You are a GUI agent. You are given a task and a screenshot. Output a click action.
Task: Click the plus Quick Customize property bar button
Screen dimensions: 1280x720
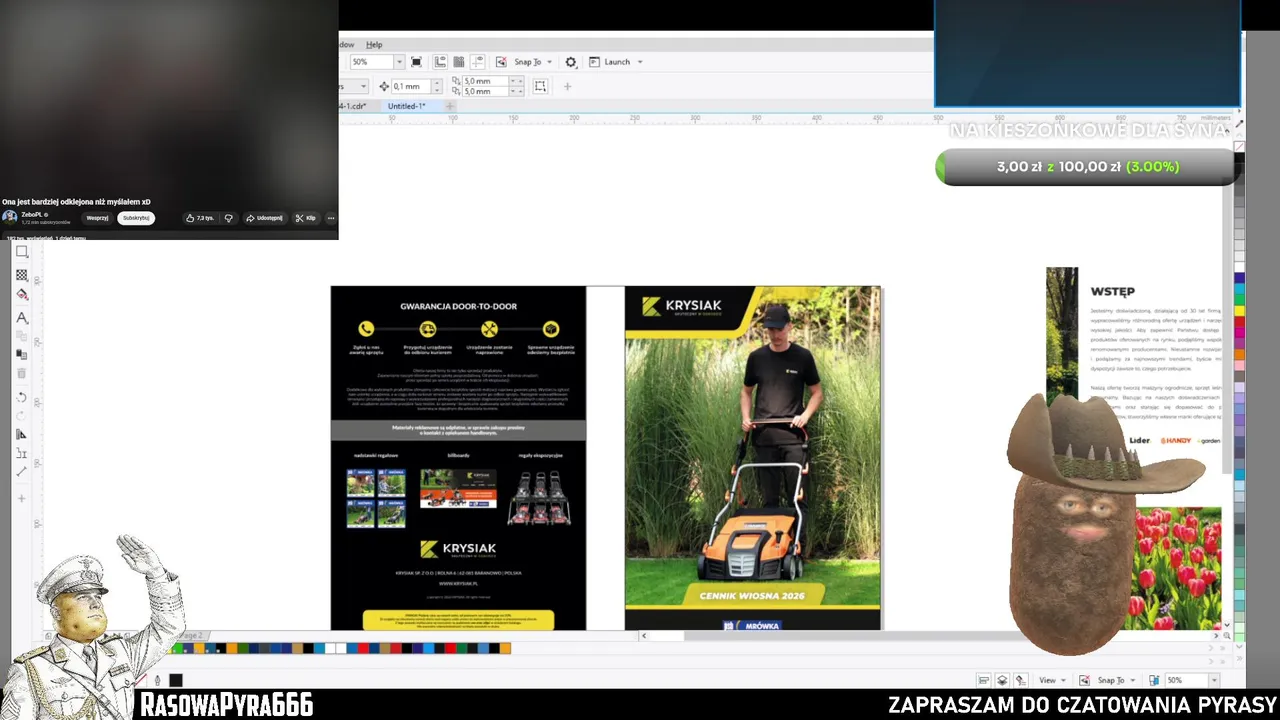pos(567,86)
